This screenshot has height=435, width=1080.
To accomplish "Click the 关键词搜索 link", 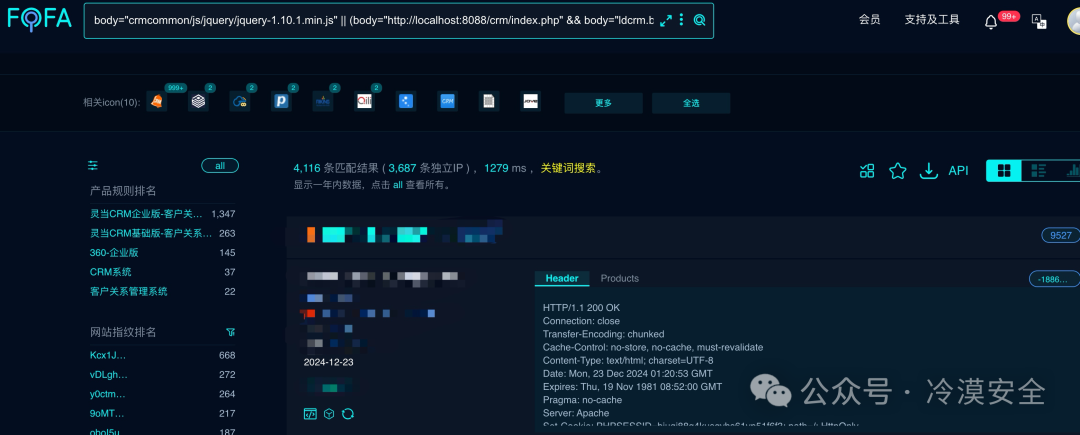I will pyautogui.click(x=568, y=168).
